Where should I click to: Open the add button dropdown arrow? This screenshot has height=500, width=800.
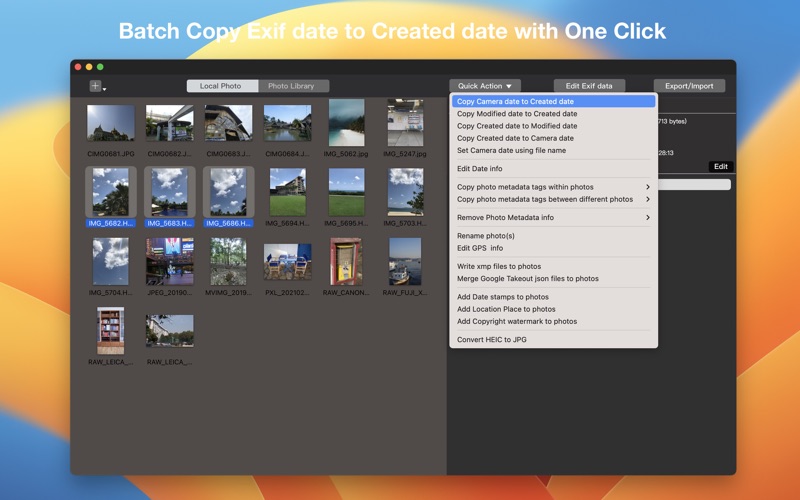[x=104, y=89]
